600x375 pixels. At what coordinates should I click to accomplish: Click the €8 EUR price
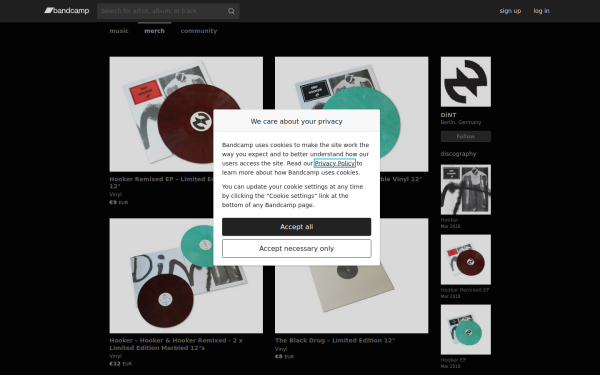284,357
